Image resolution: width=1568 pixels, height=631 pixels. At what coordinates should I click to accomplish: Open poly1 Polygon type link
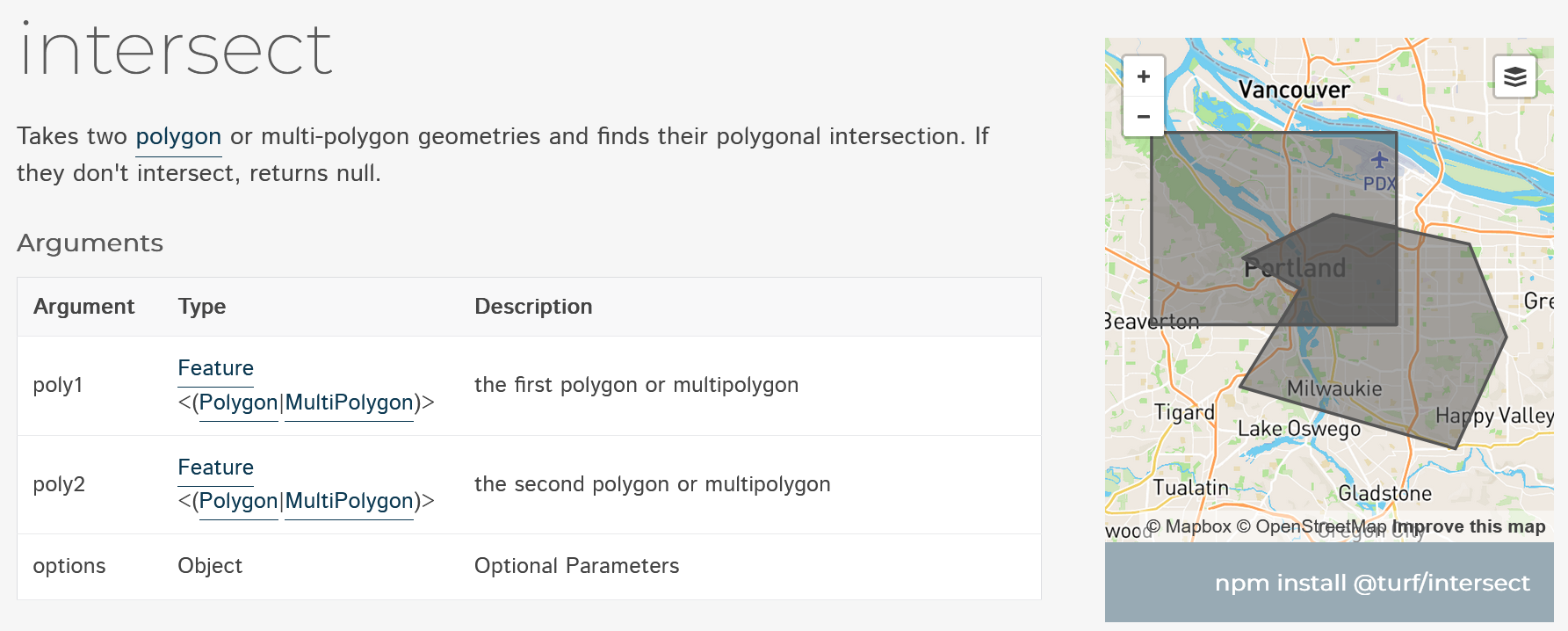239,403
